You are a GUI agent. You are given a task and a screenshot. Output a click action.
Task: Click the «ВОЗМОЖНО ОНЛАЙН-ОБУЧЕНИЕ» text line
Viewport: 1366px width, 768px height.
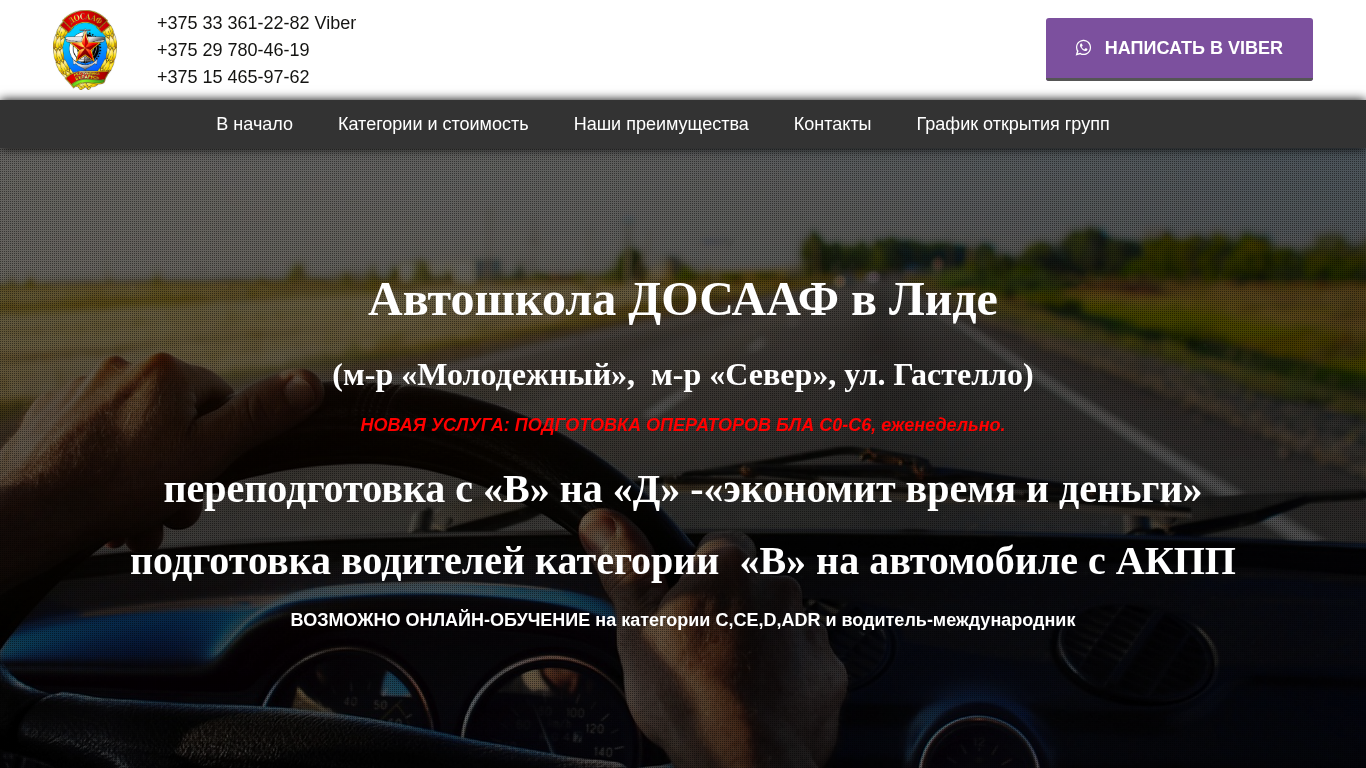pos(683,620)
